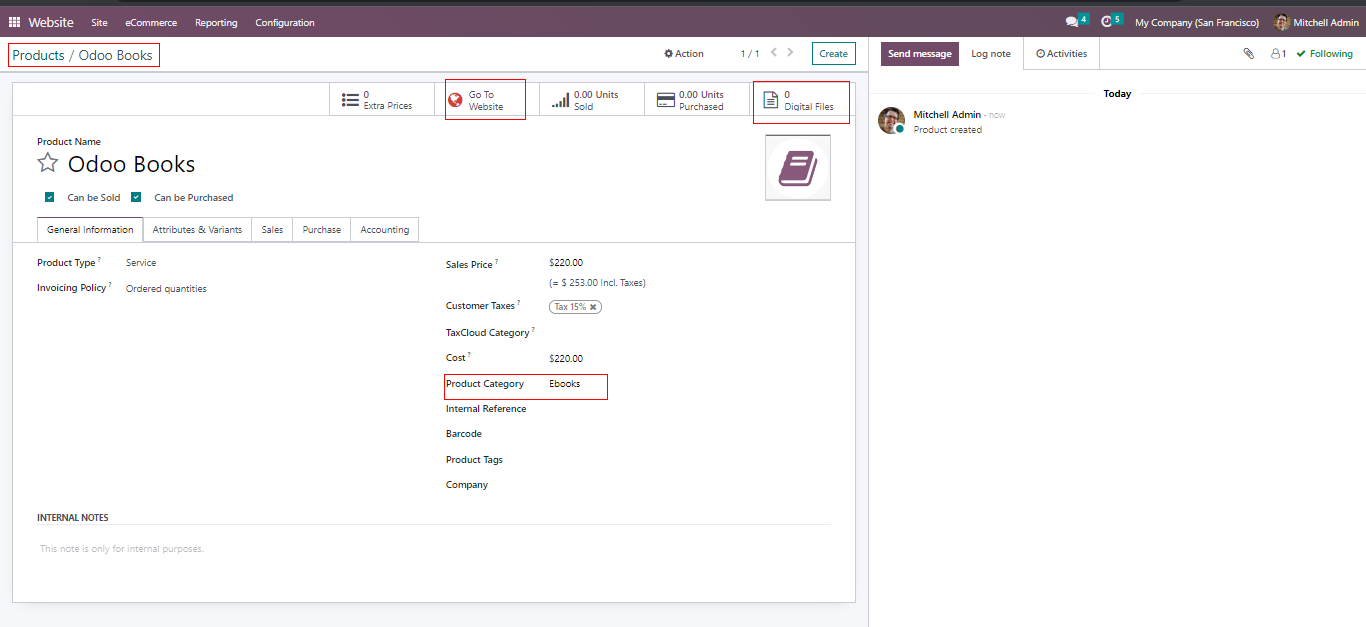Viewport: 1366px width, 627px height.
Task: Open the activities clock icon with badge 5
Action: (x=1111, y=21)
